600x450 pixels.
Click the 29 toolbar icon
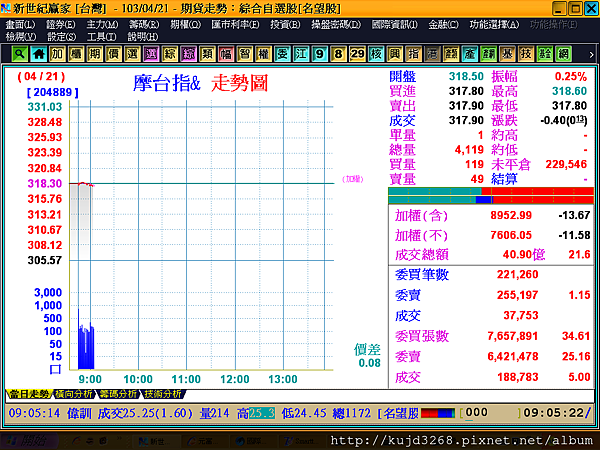click(x=357, y=54)
